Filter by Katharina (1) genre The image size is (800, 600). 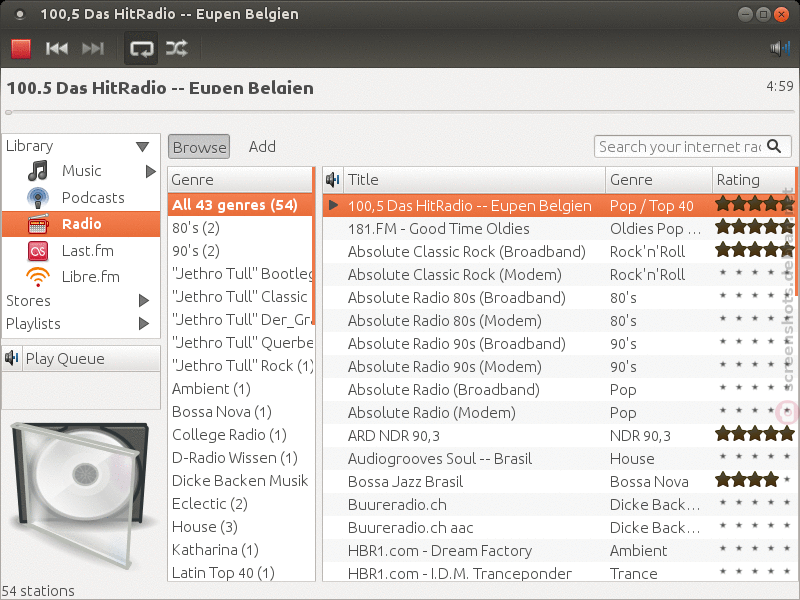(x=240, y=549)
